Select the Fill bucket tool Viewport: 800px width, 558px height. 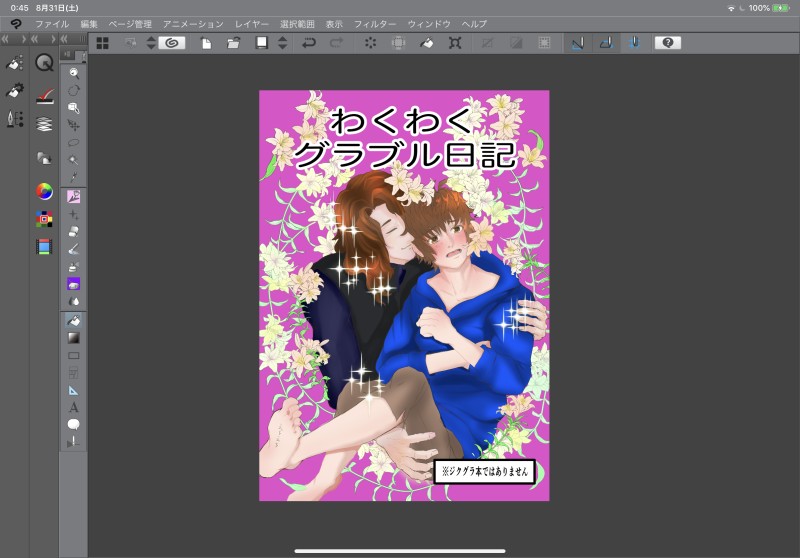click(x=74, y=320)
